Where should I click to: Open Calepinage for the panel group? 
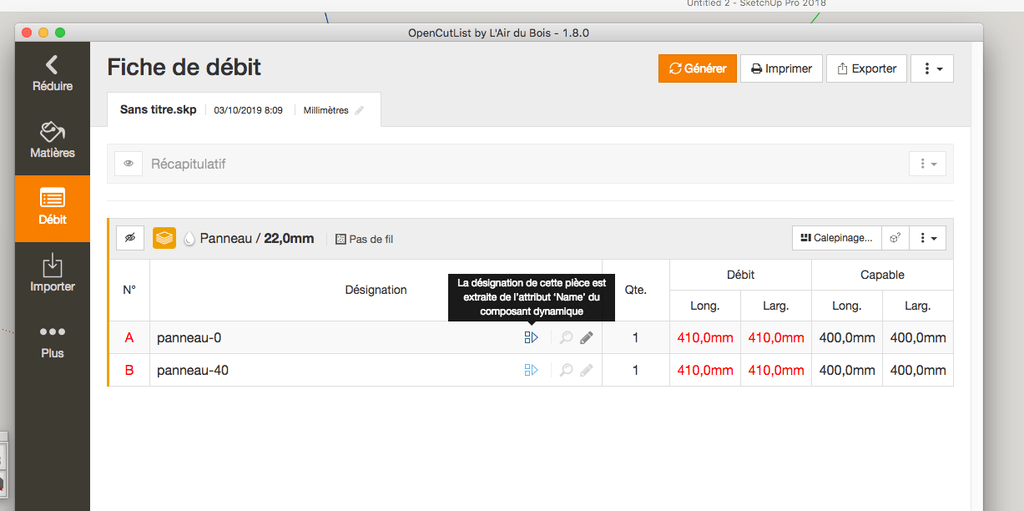coord(837,238)
